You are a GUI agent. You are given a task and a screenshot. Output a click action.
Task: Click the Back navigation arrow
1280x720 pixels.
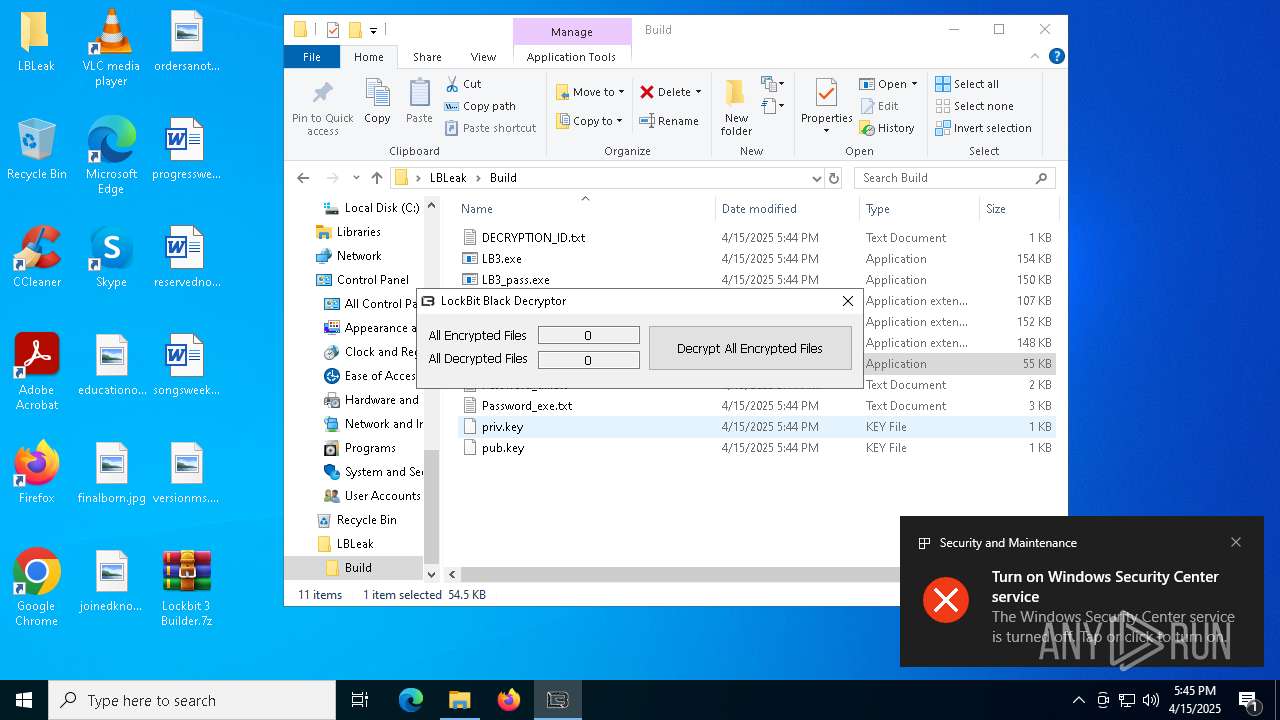pyautogui.click(x=303, y=178)
